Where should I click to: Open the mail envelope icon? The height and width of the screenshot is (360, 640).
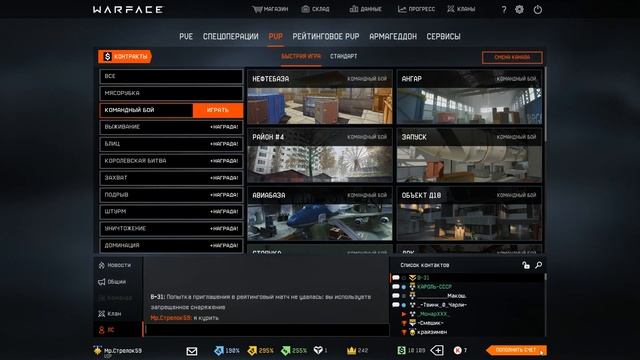191,351
